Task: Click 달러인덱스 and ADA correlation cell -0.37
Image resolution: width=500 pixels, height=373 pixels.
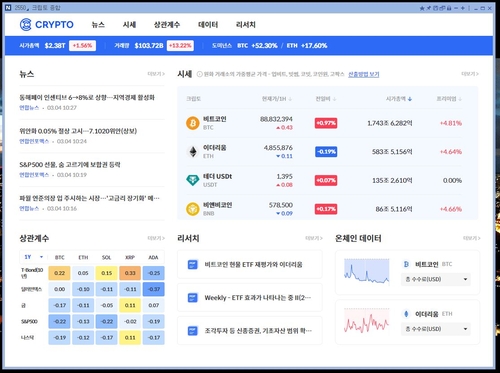Action: tap(154, 289)
